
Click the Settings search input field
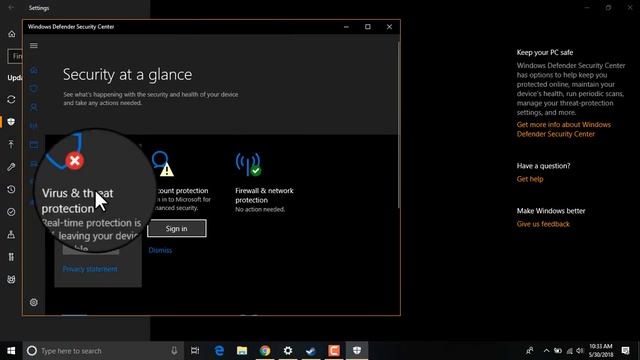click(15, 56)
